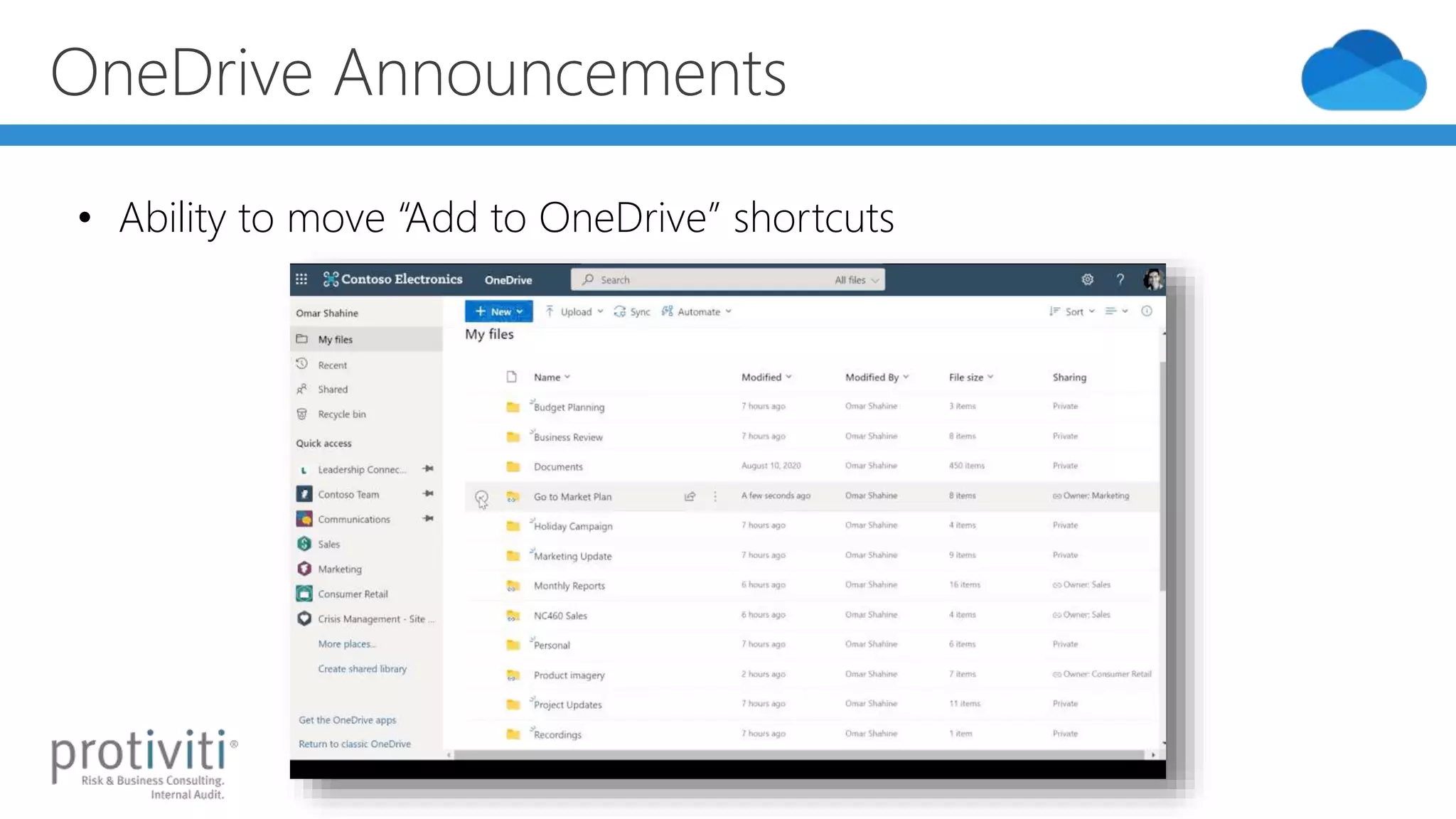Click Create shared library link
The width and height of the screenshot is (1456, 819).
pos(363,668)
